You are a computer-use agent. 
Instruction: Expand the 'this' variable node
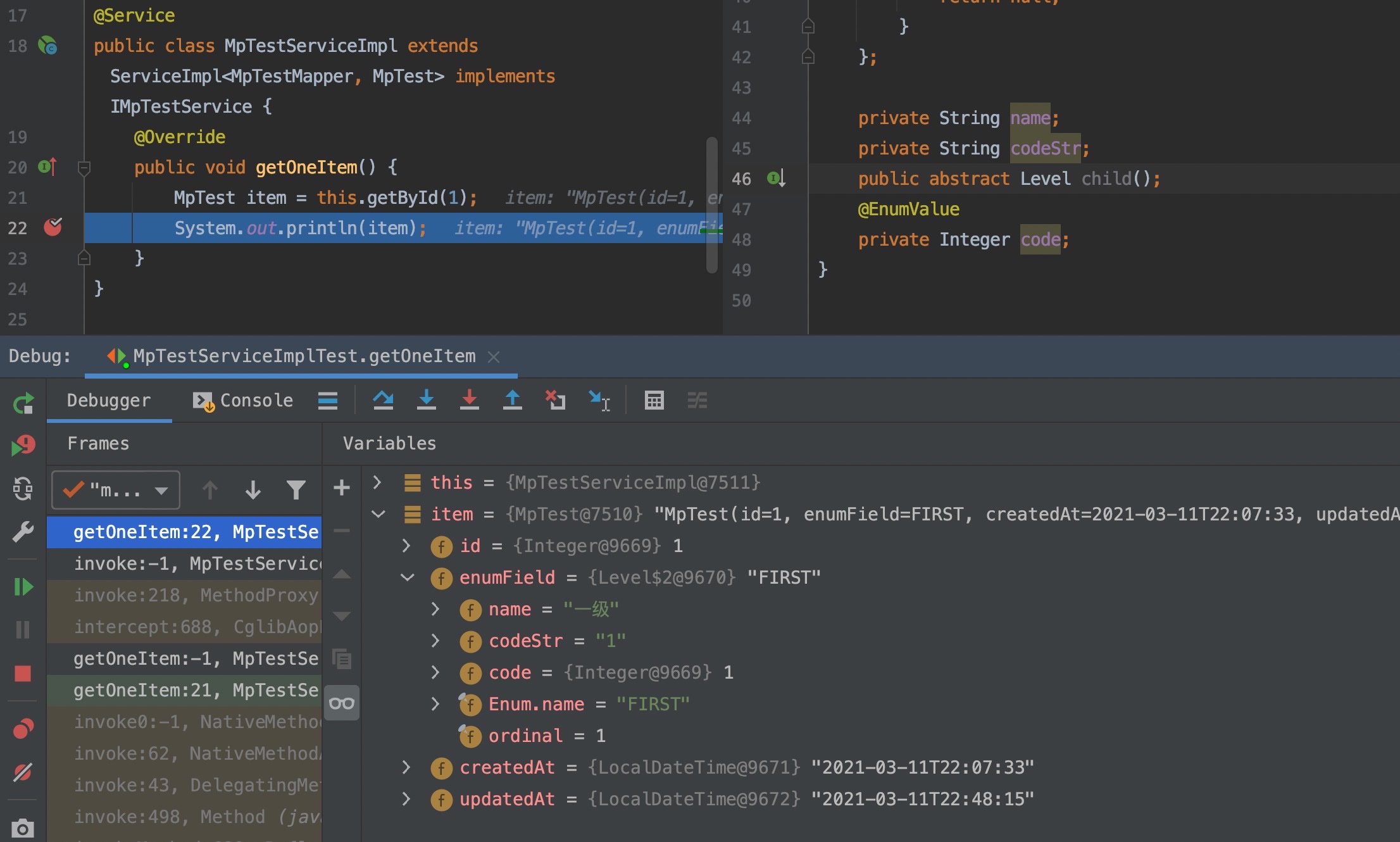pos(377,482)
